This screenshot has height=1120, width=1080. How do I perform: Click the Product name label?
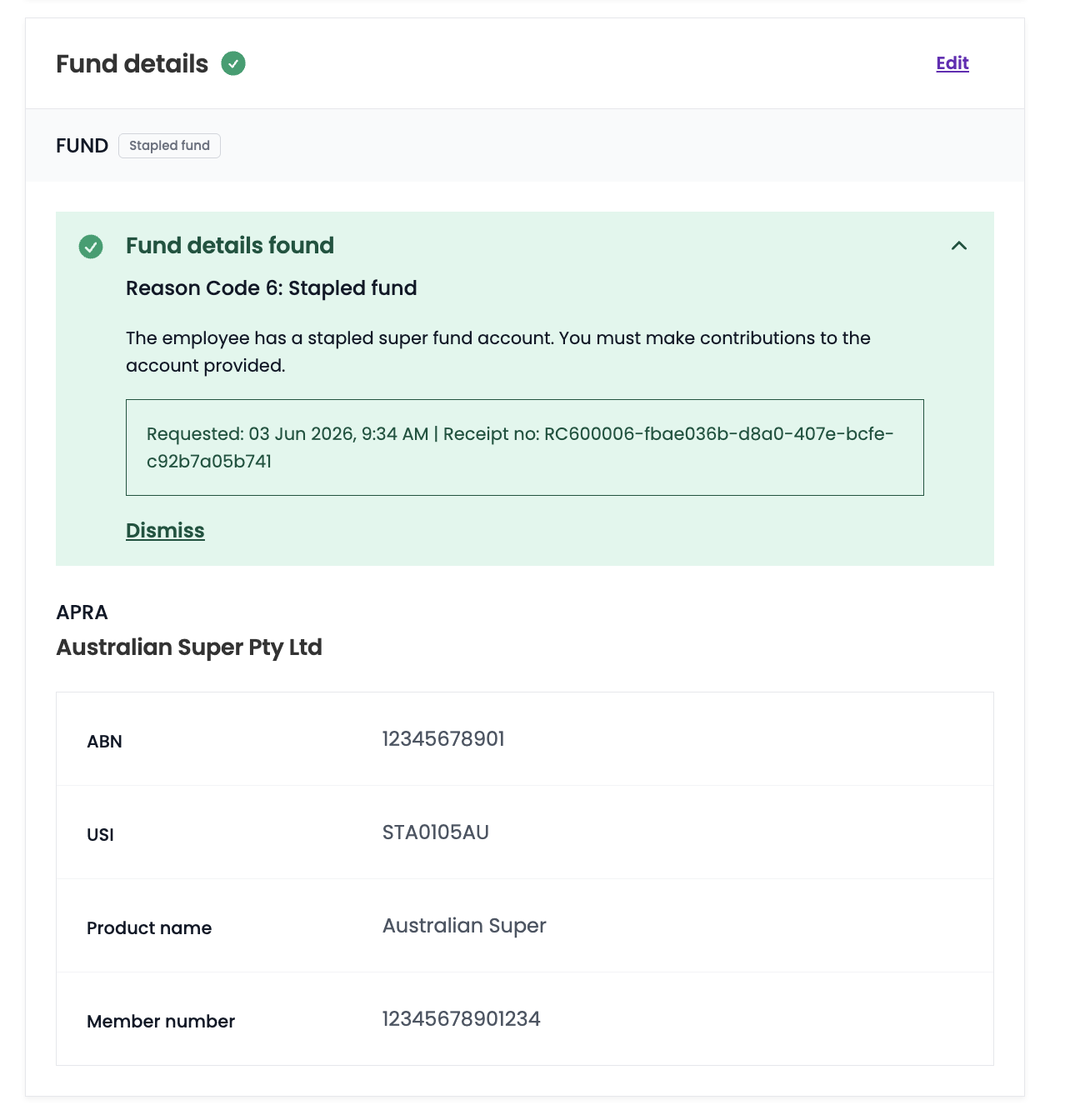point(149,928)
